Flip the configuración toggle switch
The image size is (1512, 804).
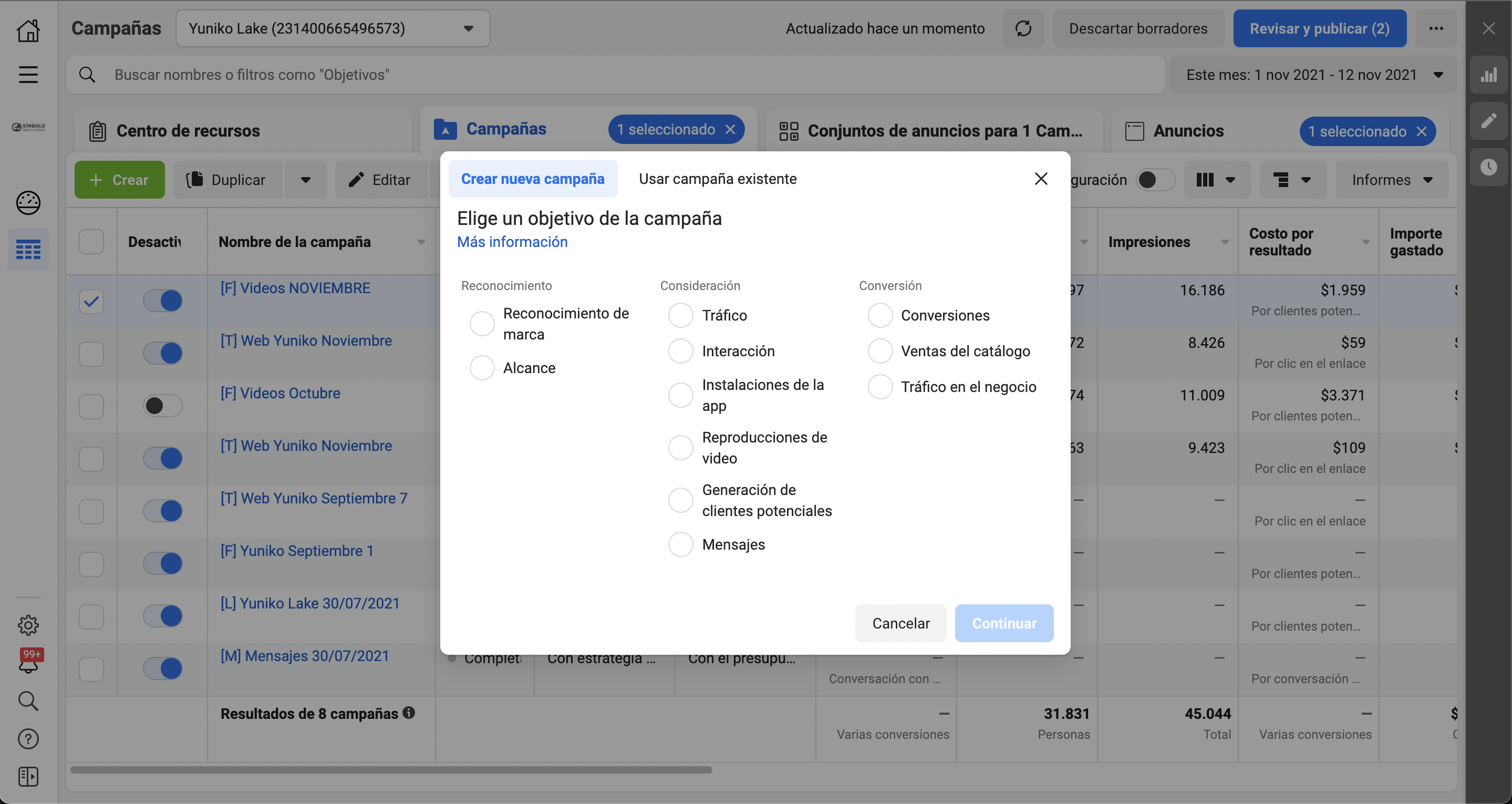(1155, 179)
